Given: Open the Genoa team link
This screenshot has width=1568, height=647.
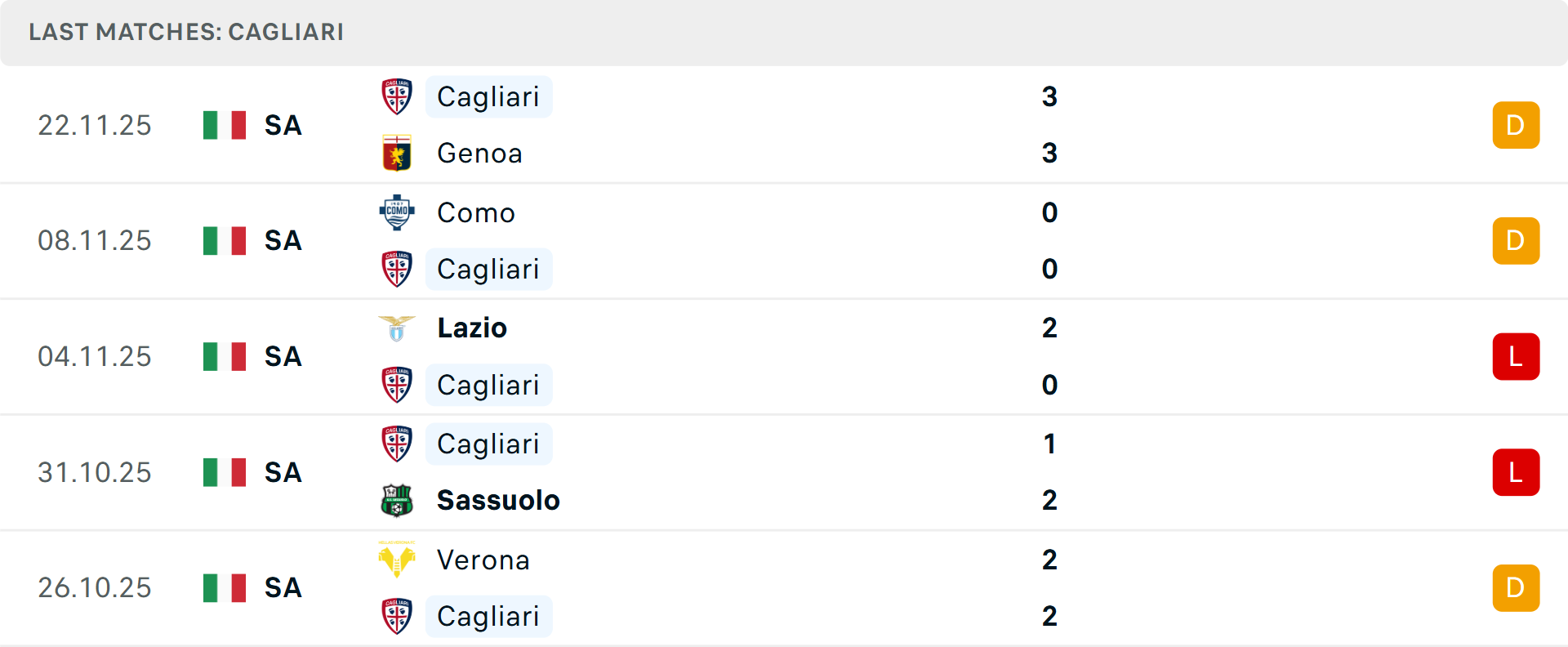Looking at the screenshot, I should click(x=479, y=154).
